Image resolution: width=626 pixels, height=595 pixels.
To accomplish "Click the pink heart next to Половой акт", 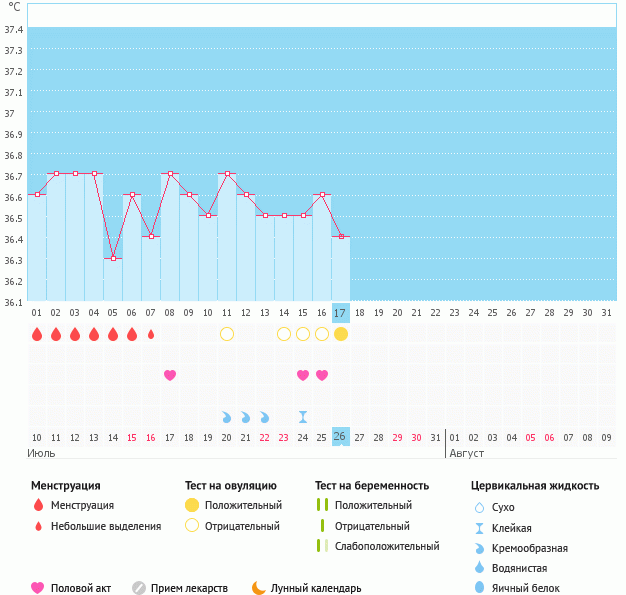I will point(38,588).
